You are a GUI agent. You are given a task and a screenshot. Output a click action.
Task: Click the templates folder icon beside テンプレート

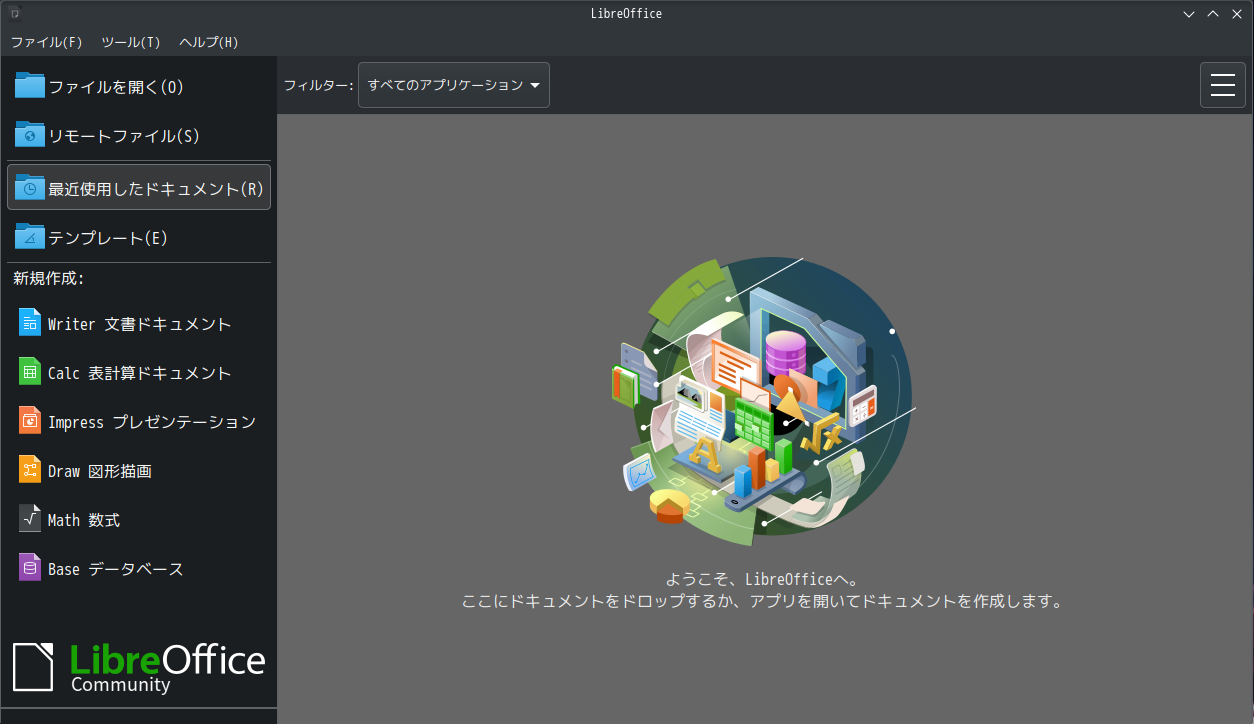click(x=30, y=237)
